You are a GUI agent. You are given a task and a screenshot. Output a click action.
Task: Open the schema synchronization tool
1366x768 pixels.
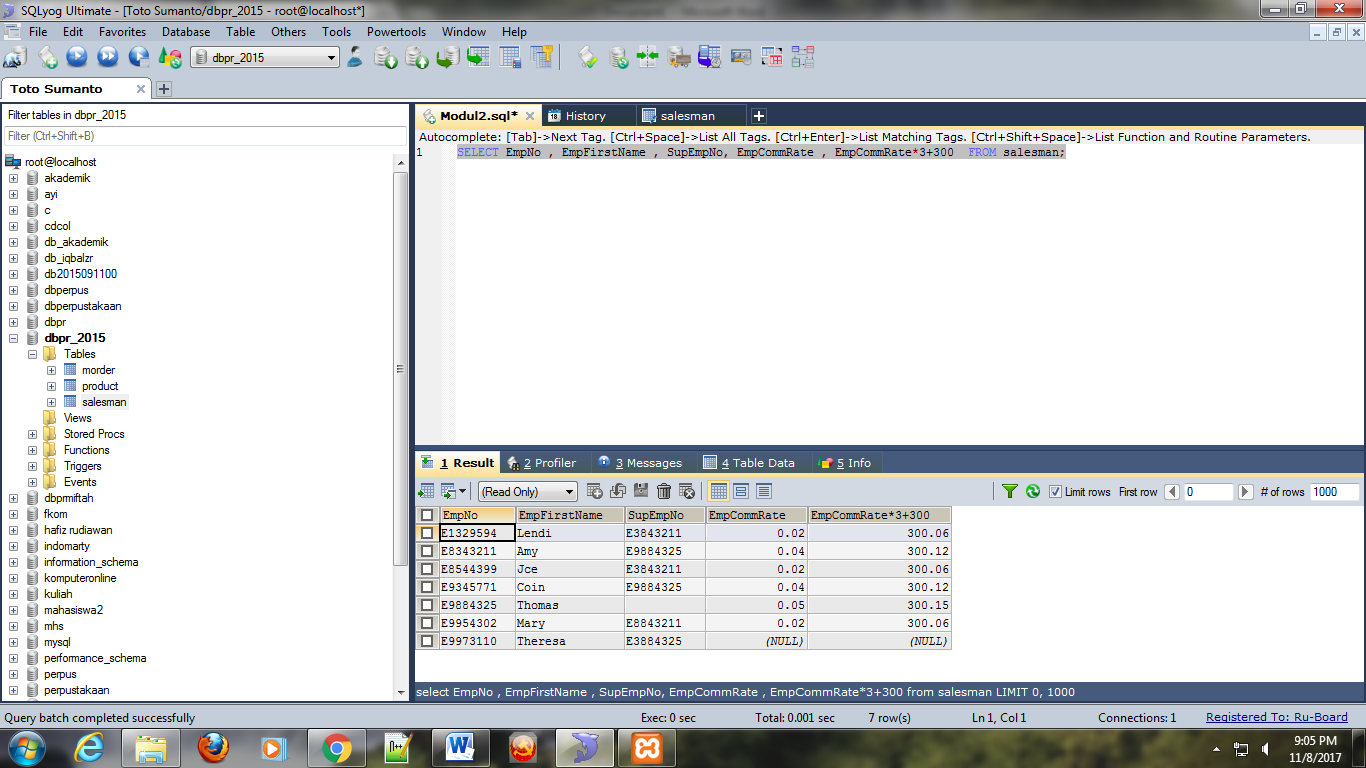point(648,57)
